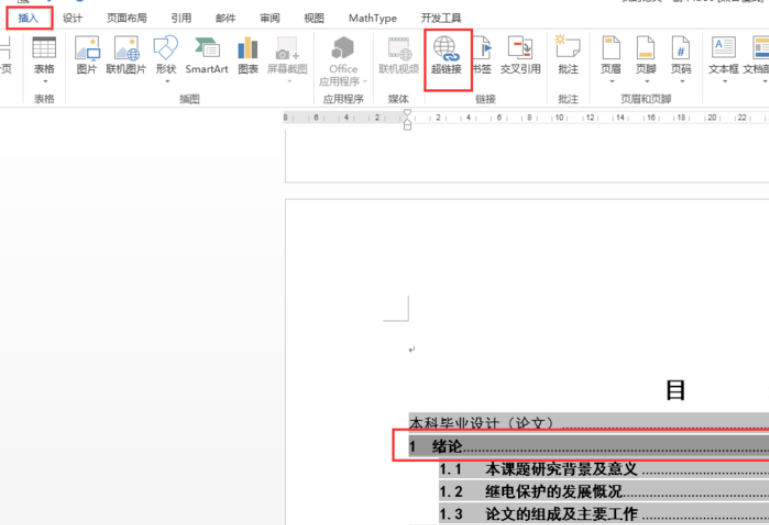Open the 视图 tab
Image resolution: width=769 pixels, height=525 pixels.
pos(314,19)
